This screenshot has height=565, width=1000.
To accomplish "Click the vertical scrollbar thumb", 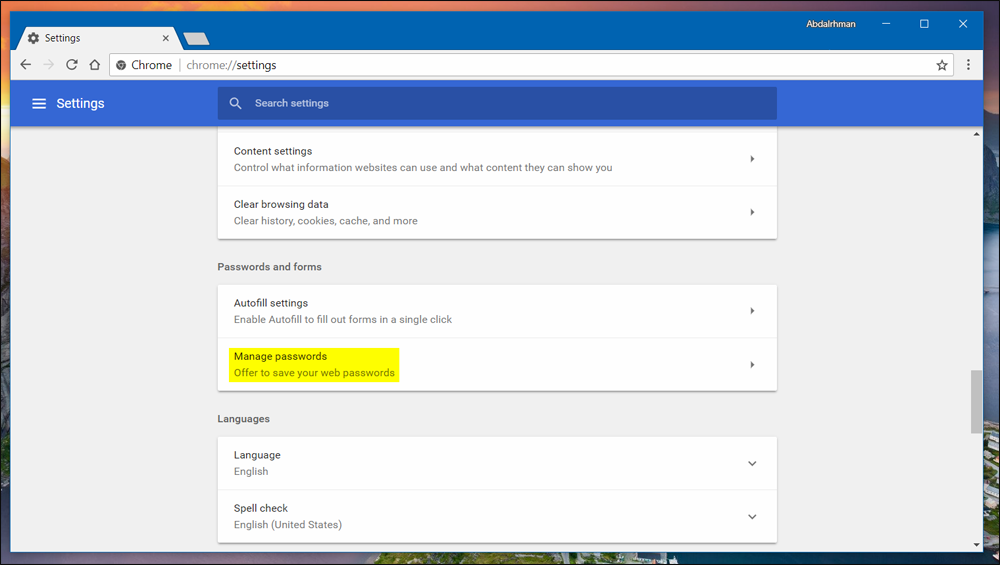I will pyautogui.click(x=976, y=402).
